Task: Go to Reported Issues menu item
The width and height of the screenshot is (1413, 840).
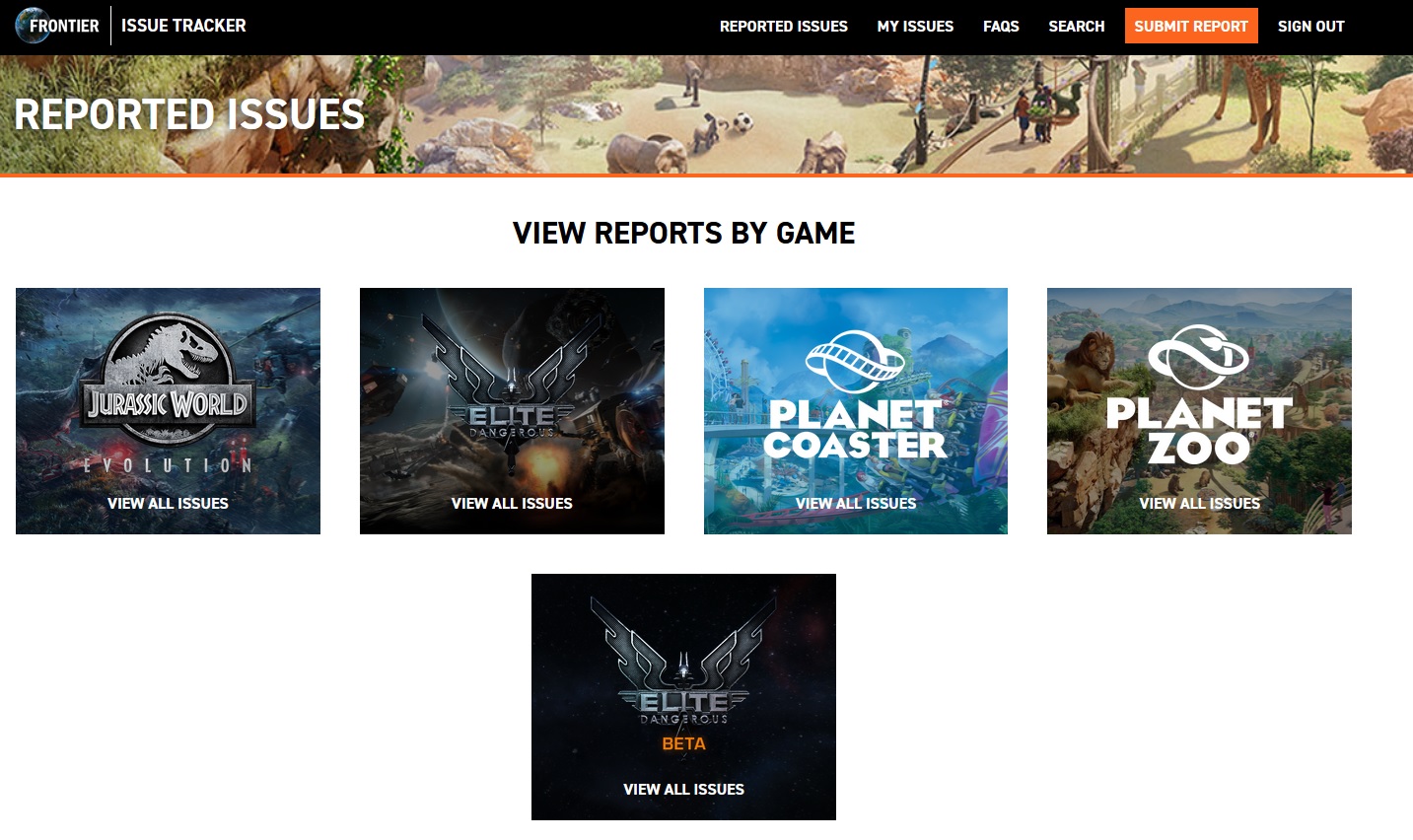Action: tap(783, 27)
